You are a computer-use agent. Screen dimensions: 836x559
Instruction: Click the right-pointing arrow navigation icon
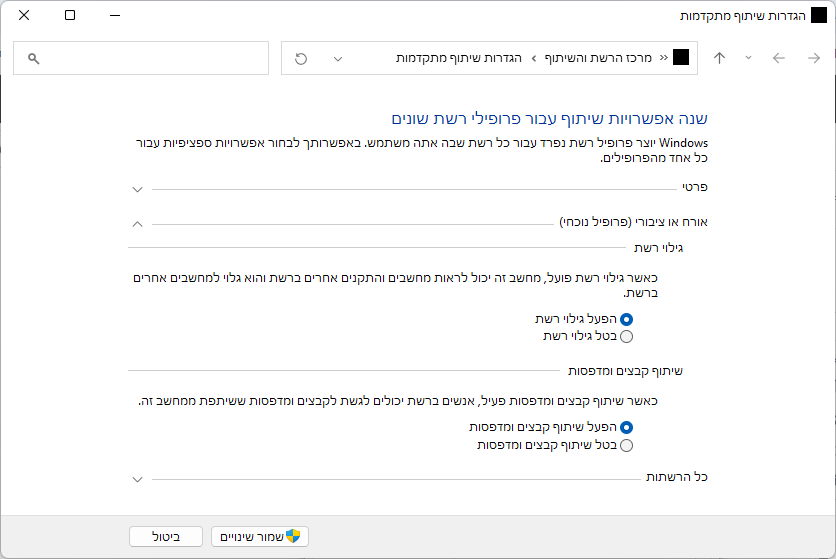pos(813,59)
